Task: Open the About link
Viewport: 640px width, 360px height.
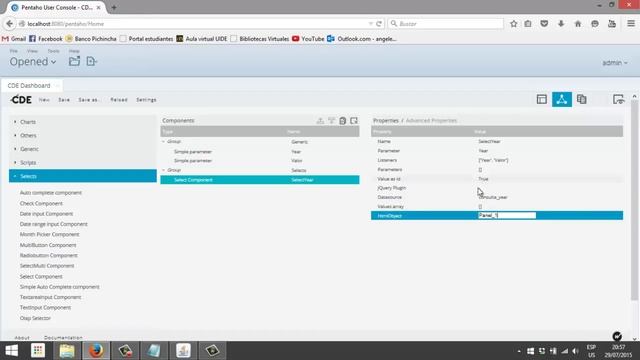Action: click(22, 338)
